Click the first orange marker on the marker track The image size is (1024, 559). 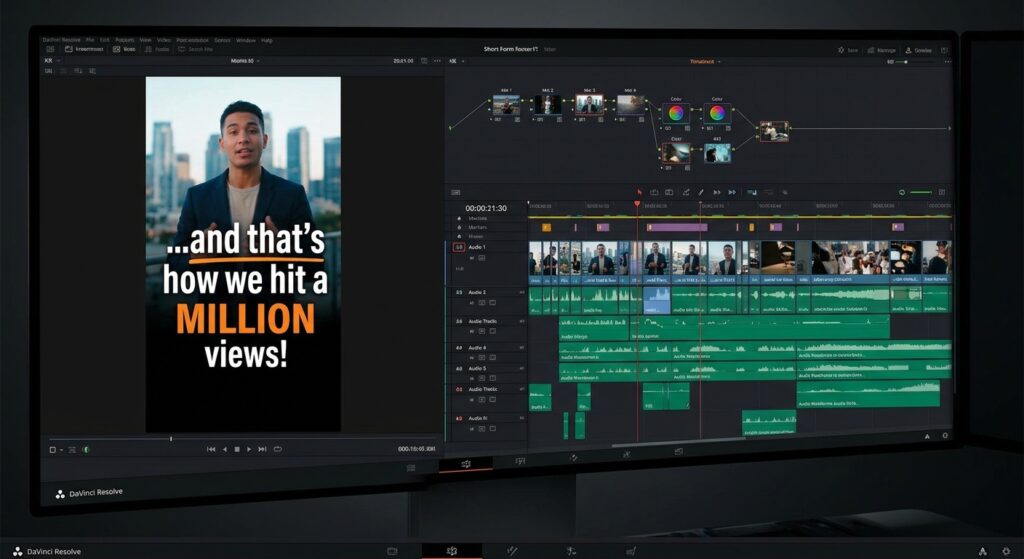(x=547, y=227)
